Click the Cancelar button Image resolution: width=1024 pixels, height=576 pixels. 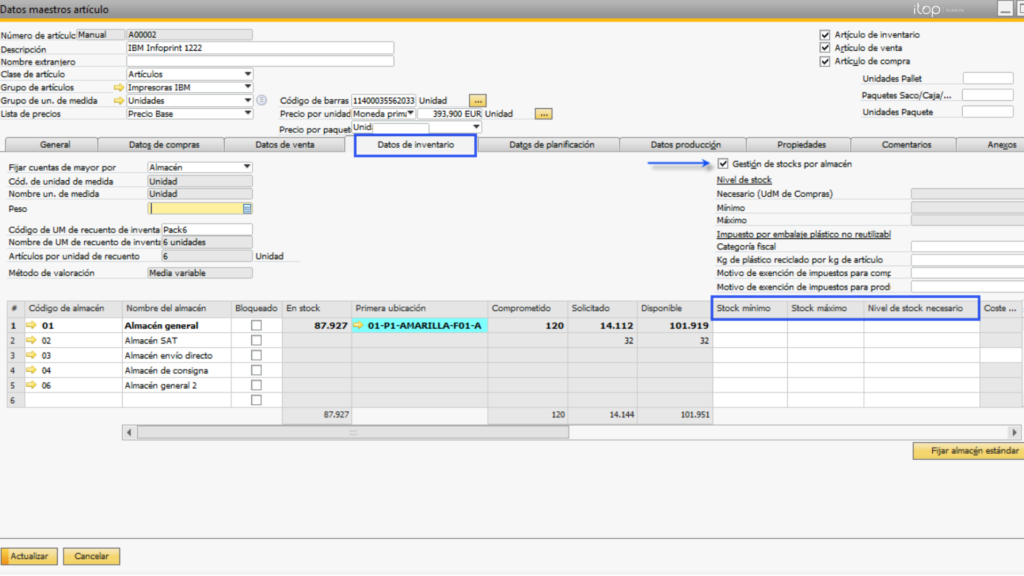91,556
